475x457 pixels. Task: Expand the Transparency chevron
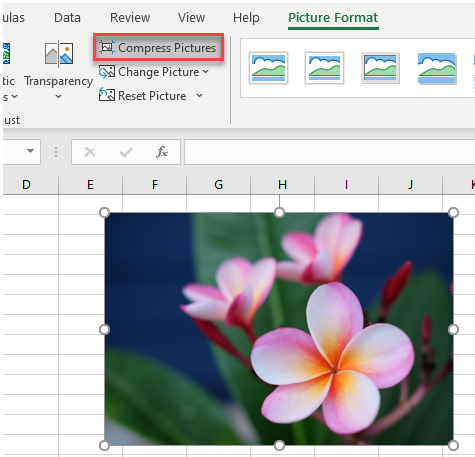click(x=58, y=97)
